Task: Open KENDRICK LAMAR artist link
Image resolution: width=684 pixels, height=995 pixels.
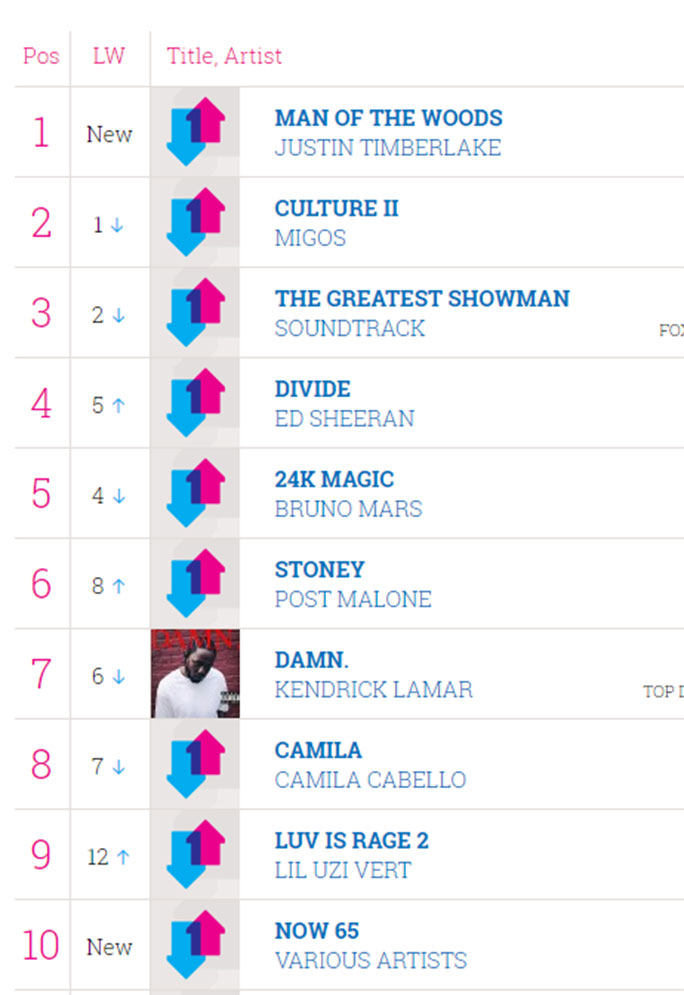Action: (x=374, y=690)
